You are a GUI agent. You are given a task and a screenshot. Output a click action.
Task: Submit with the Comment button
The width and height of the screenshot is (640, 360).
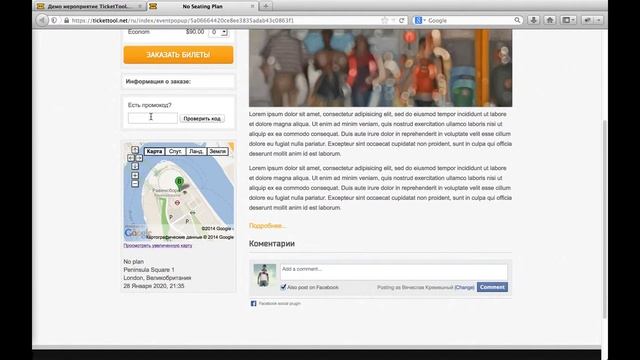(492, 287)
